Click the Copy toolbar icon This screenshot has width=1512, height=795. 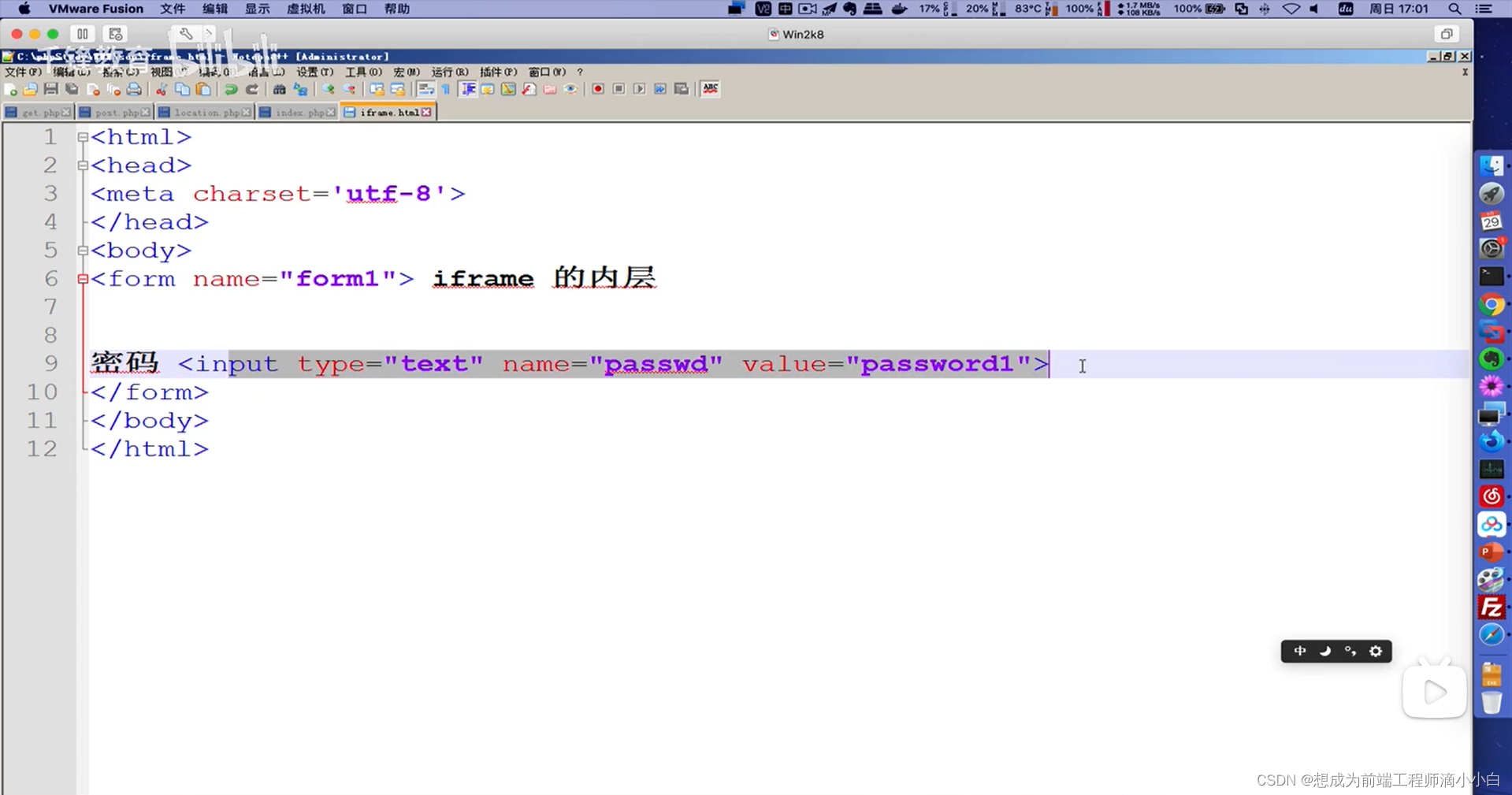click(182, 89)
